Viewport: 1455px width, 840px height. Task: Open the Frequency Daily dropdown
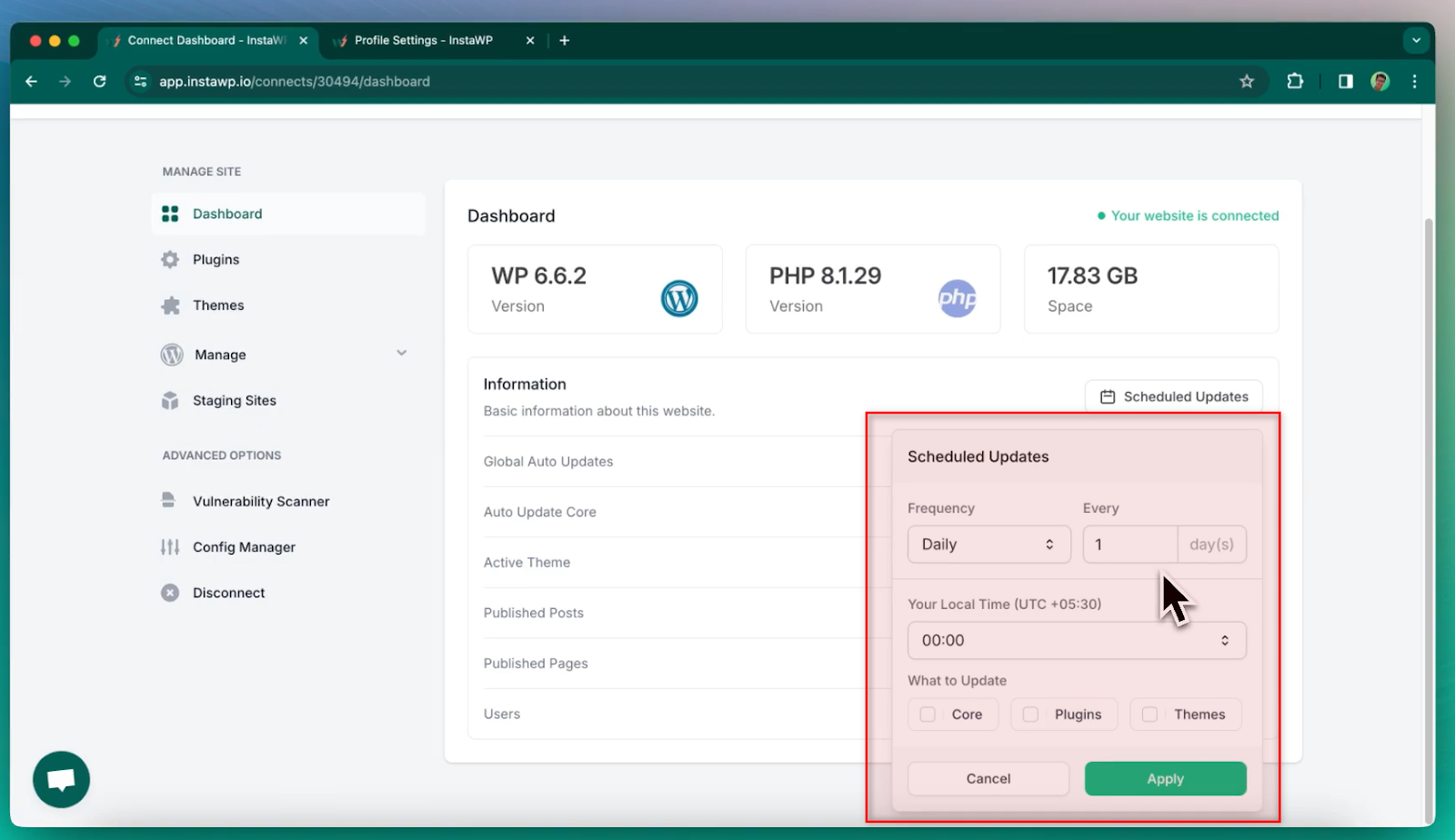(989, 545)
